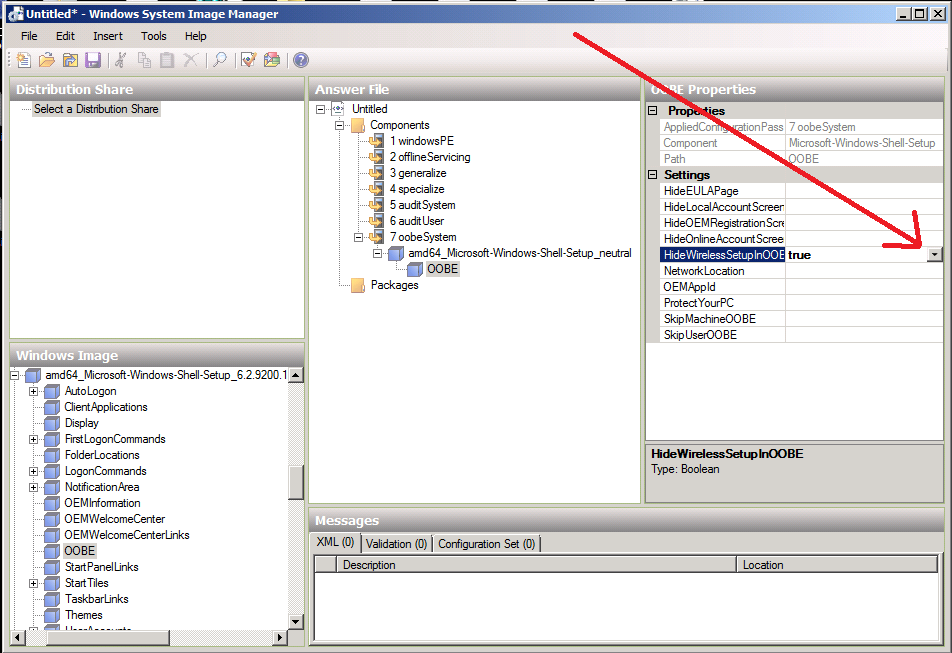Click the OOBE cube icon in Answer File
This screenshot has width=952, height=653.
(415, 269)
